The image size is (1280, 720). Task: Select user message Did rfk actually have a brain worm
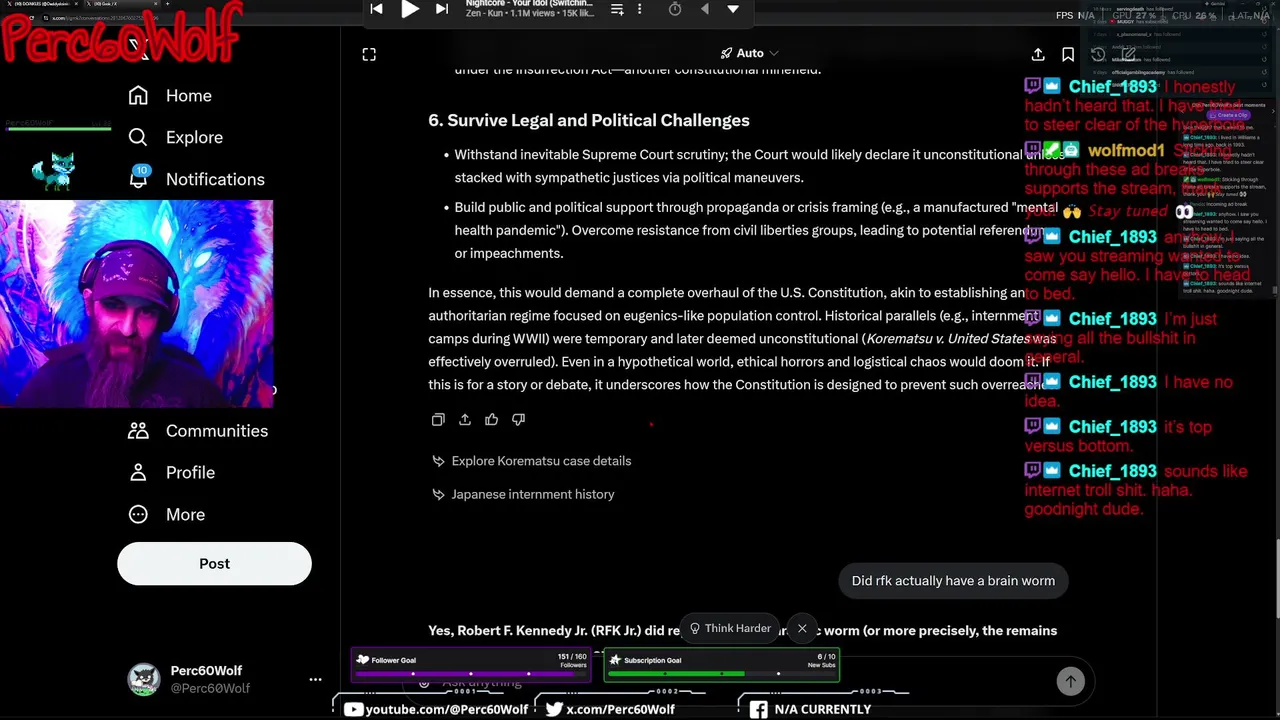953,581
